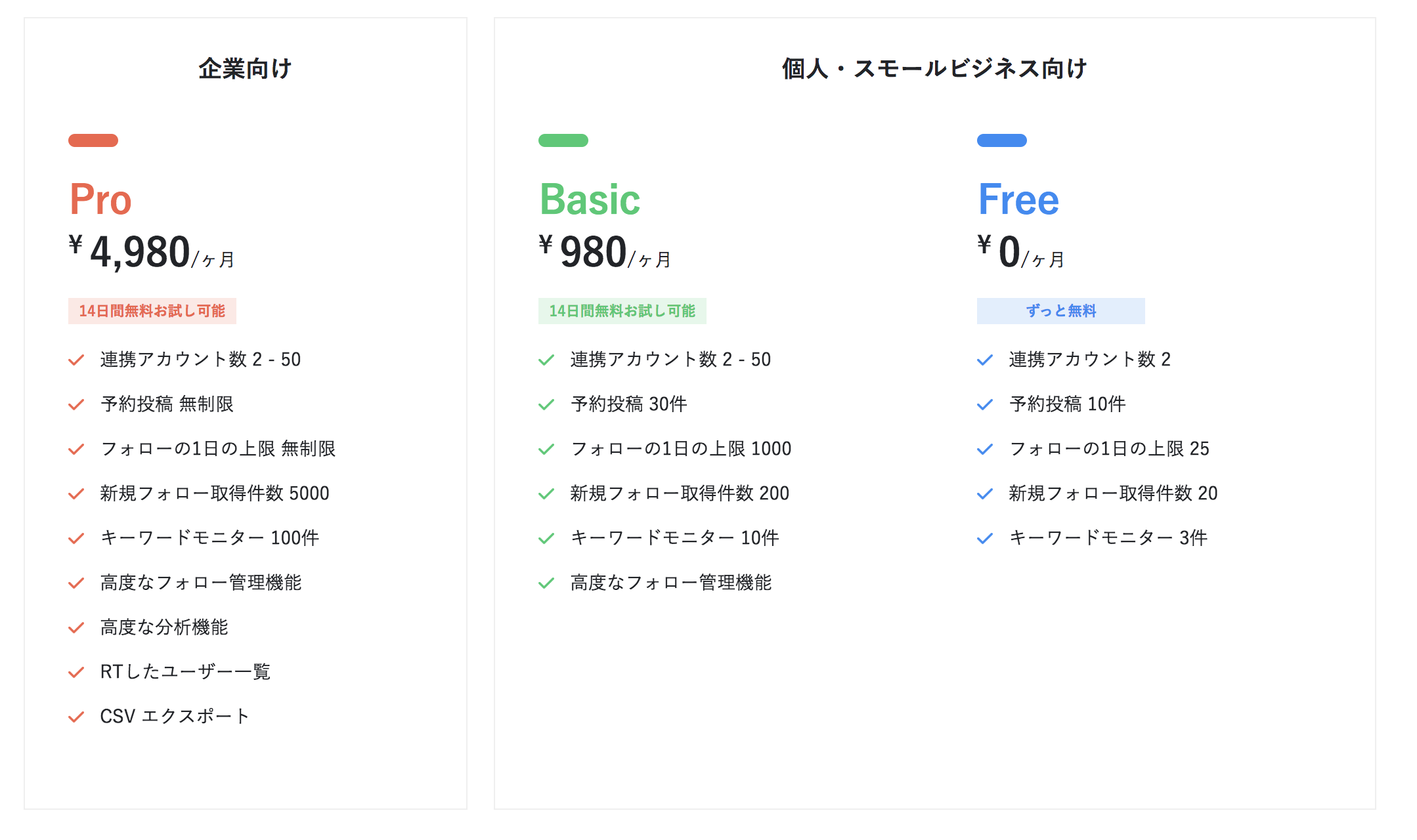
Task: Click the red pill bar above Pro
Action: click(93, 140)
